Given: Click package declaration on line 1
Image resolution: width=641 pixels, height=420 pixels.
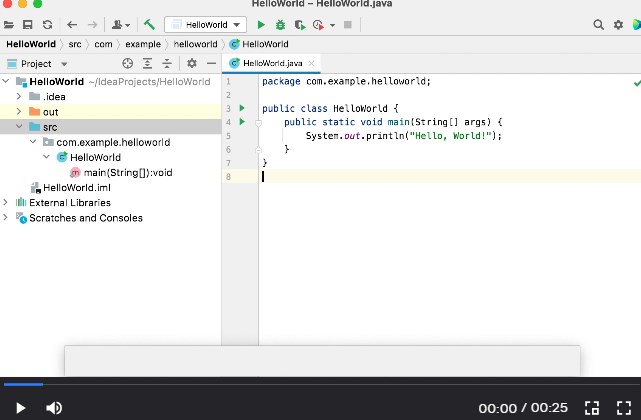Looking at the screenshot, I should pos(346,81).
